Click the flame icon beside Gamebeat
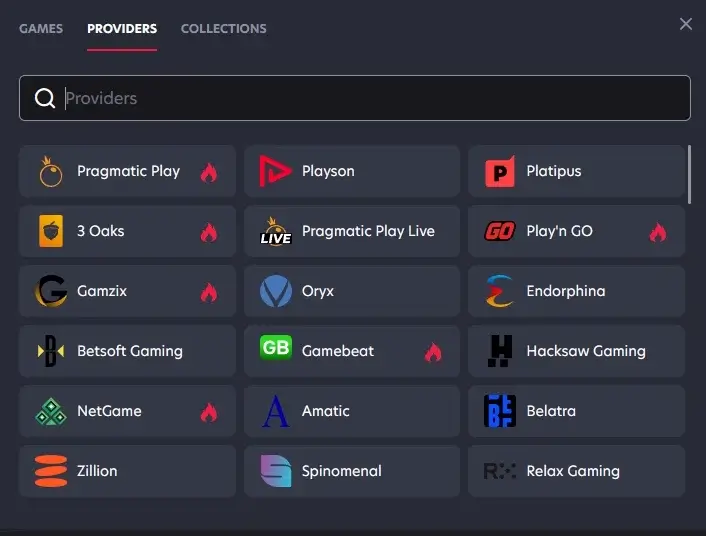 point(433,352)
